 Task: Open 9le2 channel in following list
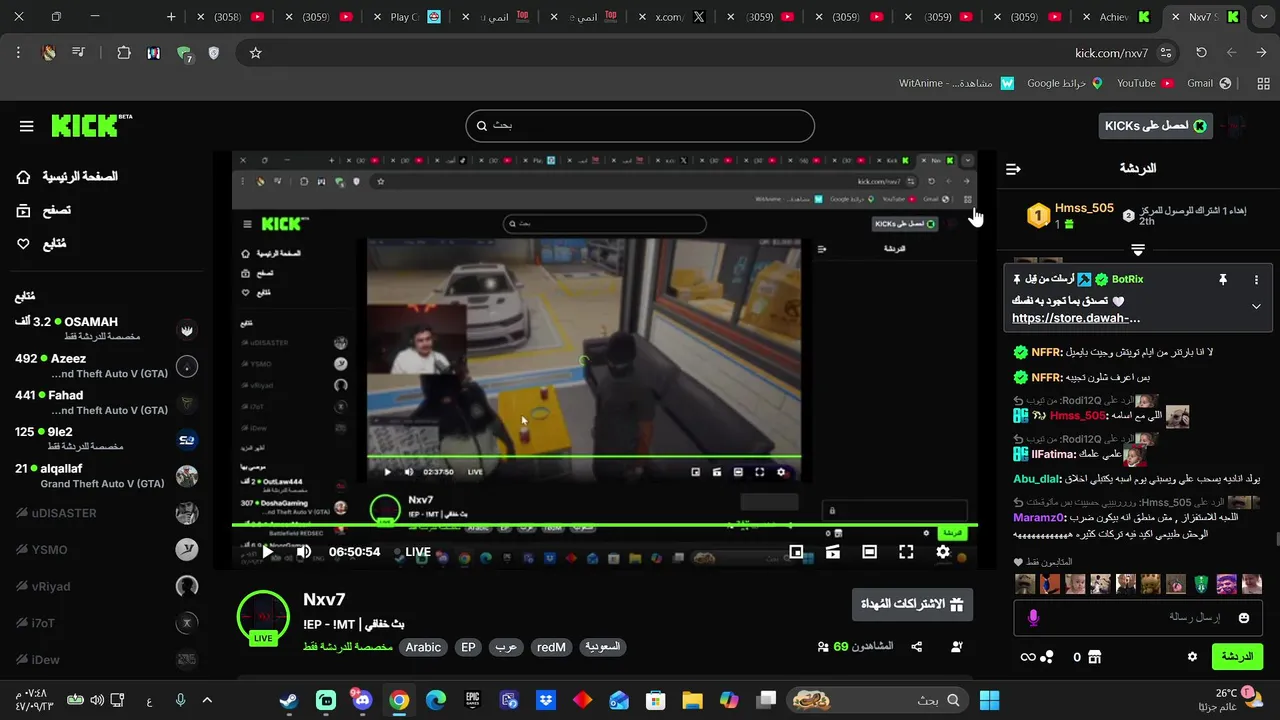pyautogui.click(x=105, y=439)
